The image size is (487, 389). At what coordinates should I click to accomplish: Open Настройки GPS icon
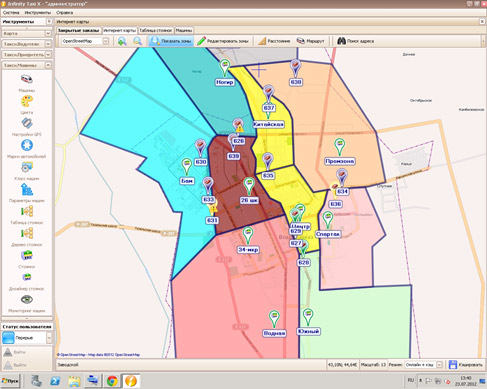pos(27,123)
